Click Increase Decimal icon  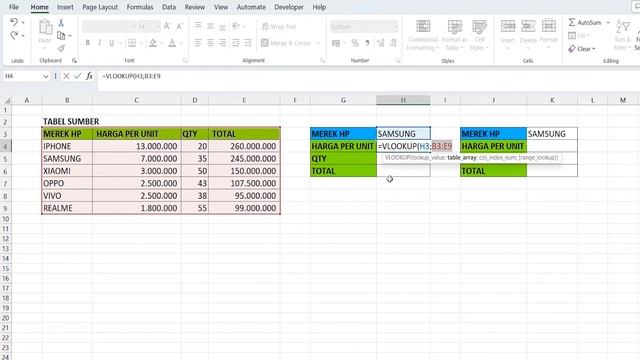(381, 43)
